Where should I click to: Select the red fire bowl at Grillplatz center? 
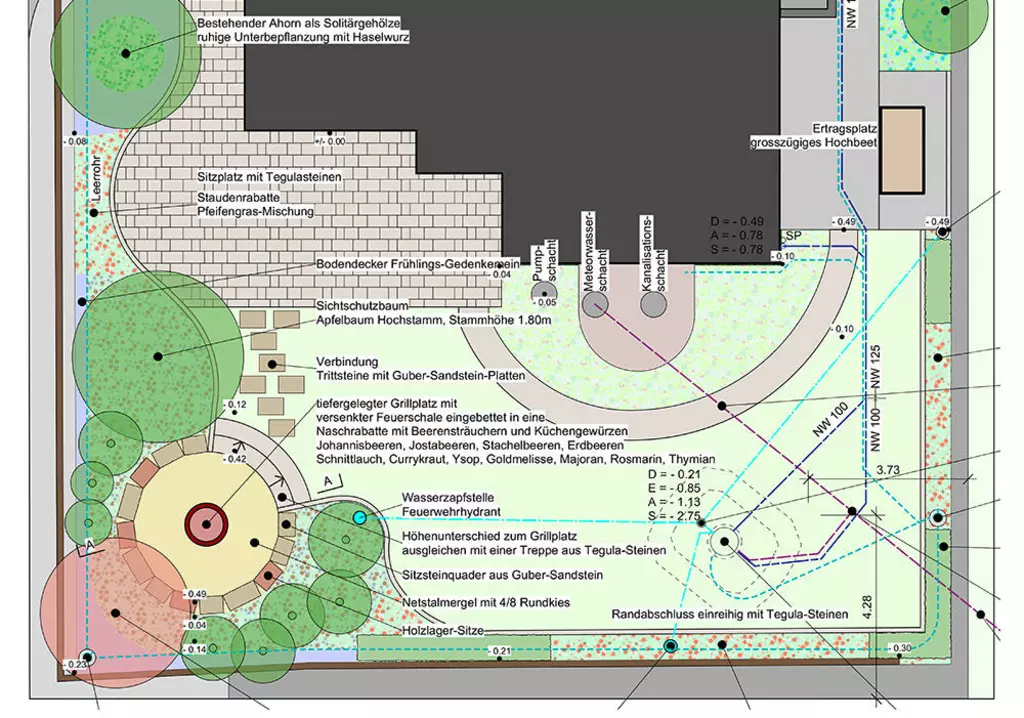[x=207, y=524]
